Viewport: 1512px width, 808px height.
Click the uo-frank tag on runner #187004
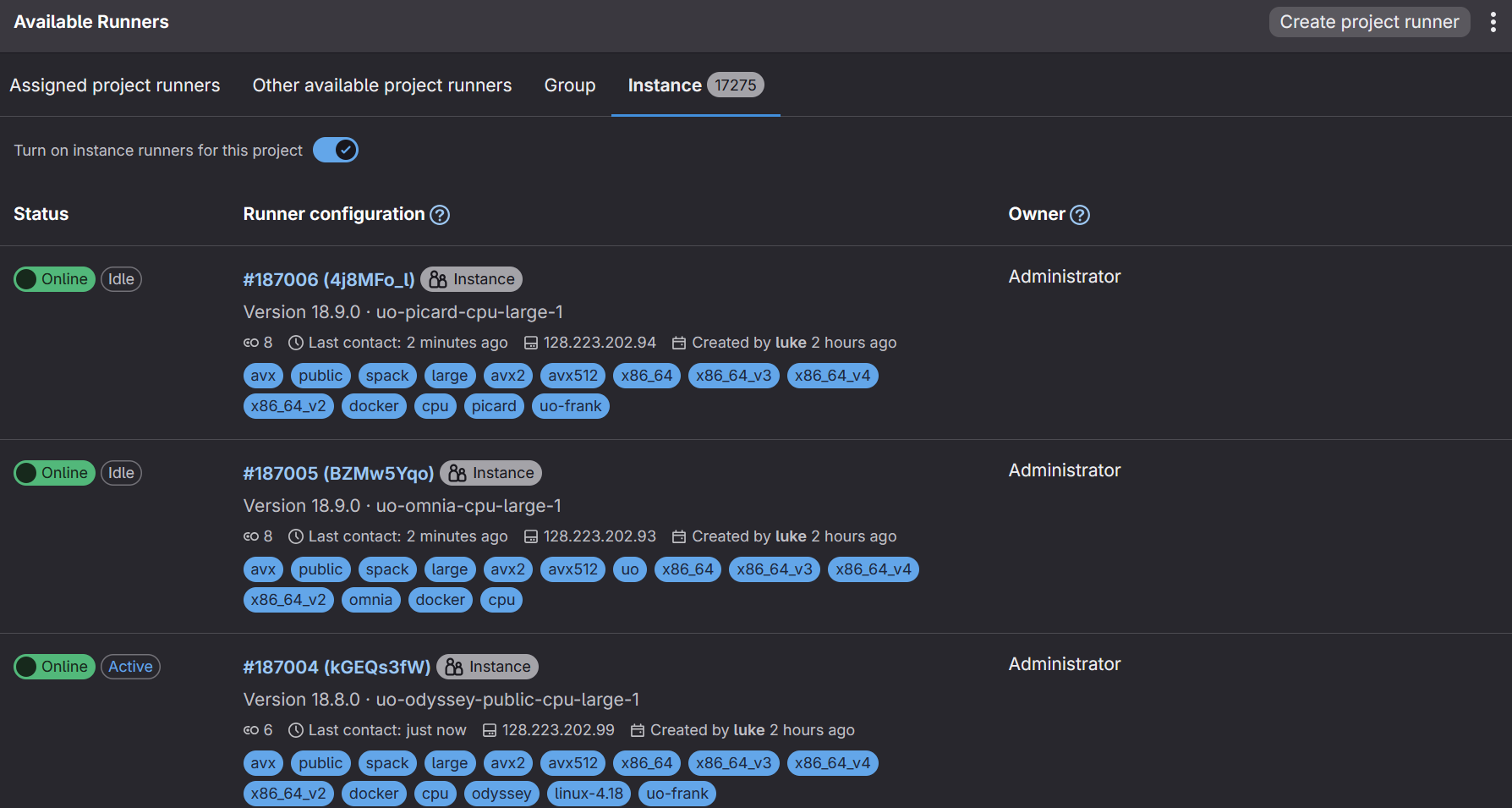click(677, 794)
